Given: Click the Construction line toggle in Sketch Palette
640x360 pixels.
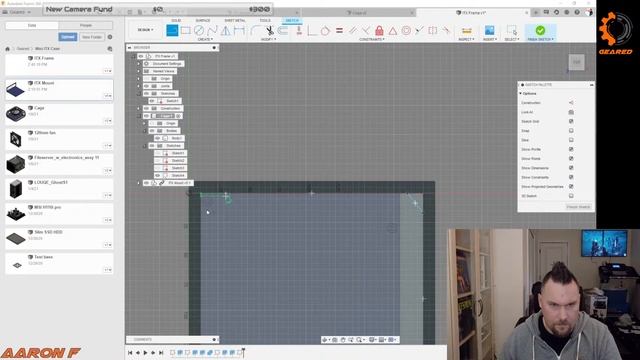Looking at the screenshot, I should click(x=571, y=102).
